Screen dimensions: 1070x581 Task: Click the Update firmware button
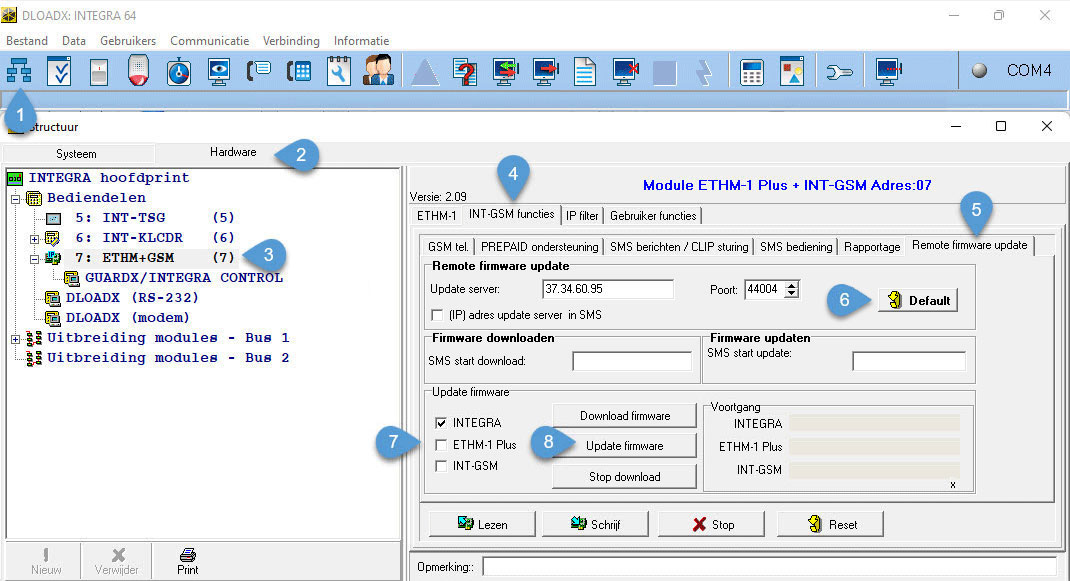(x=624, y=446)
